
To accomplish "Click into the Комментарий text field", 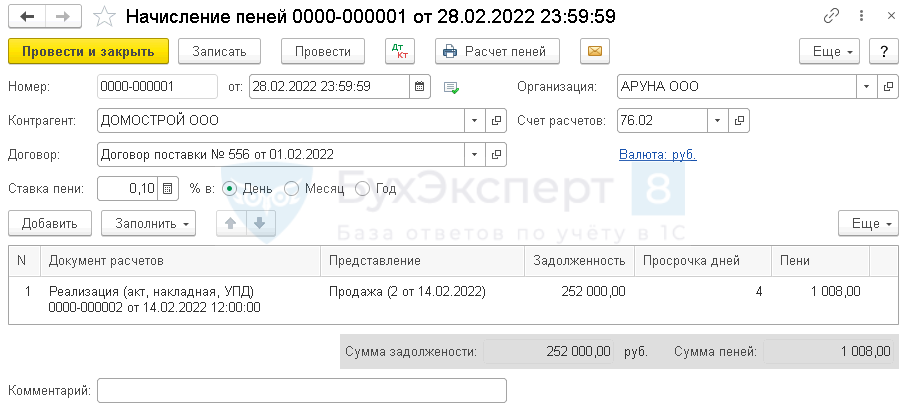I will [x=301, y=390].
